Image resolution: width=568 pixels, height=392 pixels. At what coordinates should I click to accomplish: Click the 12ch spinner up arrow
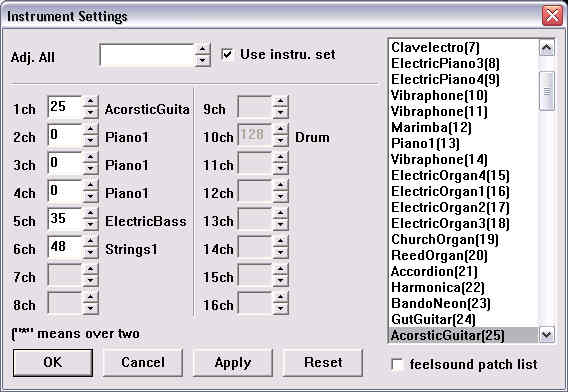[x=281, y=185]
